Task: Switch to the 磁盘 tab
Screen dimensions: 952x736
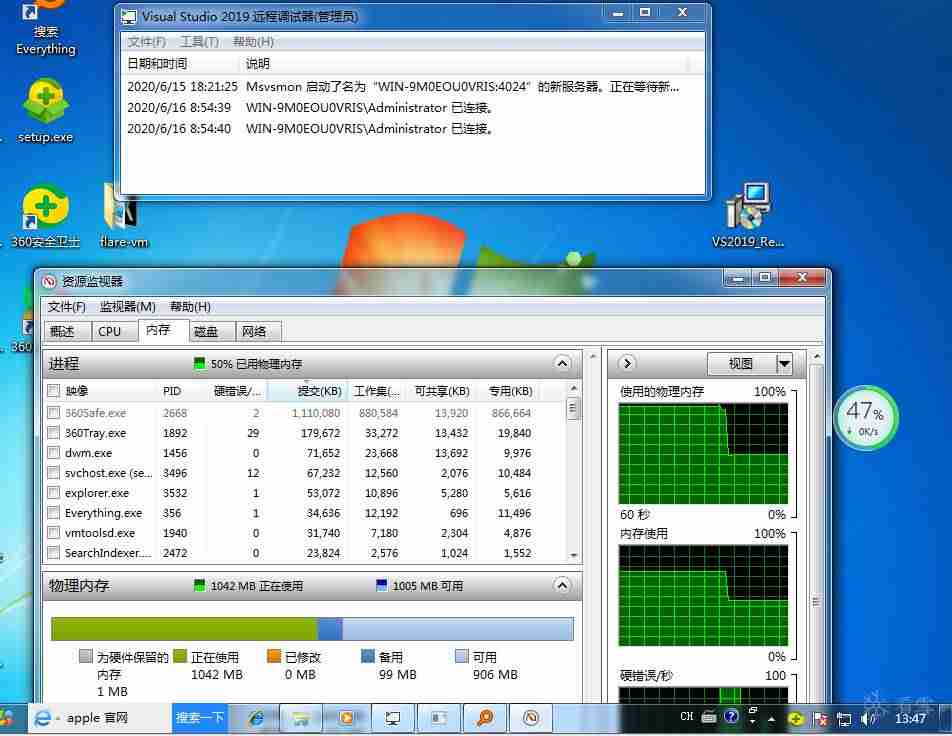Action: point(211,332)
